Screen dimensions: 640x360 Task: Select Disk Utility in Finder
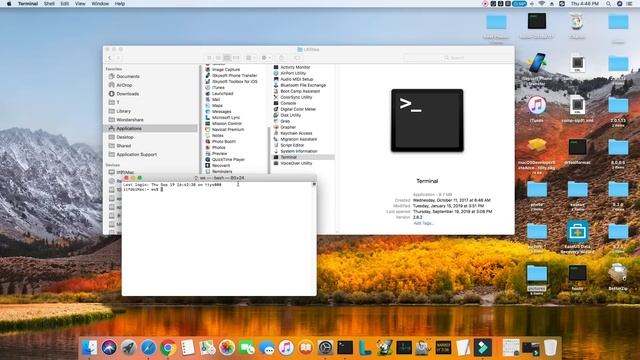tap(291, 115)
